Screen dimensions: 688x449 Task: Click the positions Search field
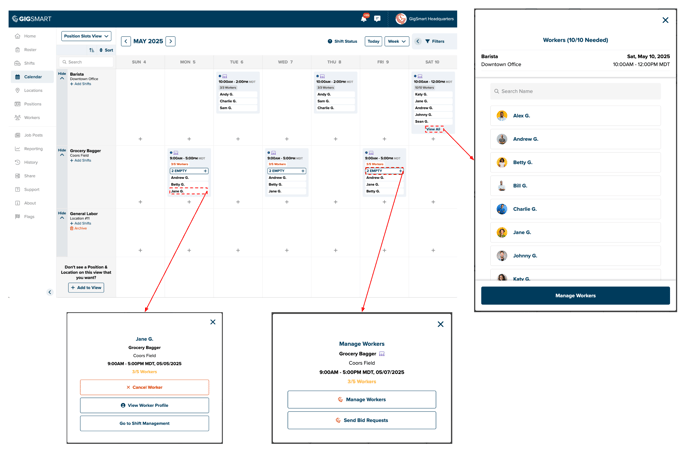pos(86,62)
